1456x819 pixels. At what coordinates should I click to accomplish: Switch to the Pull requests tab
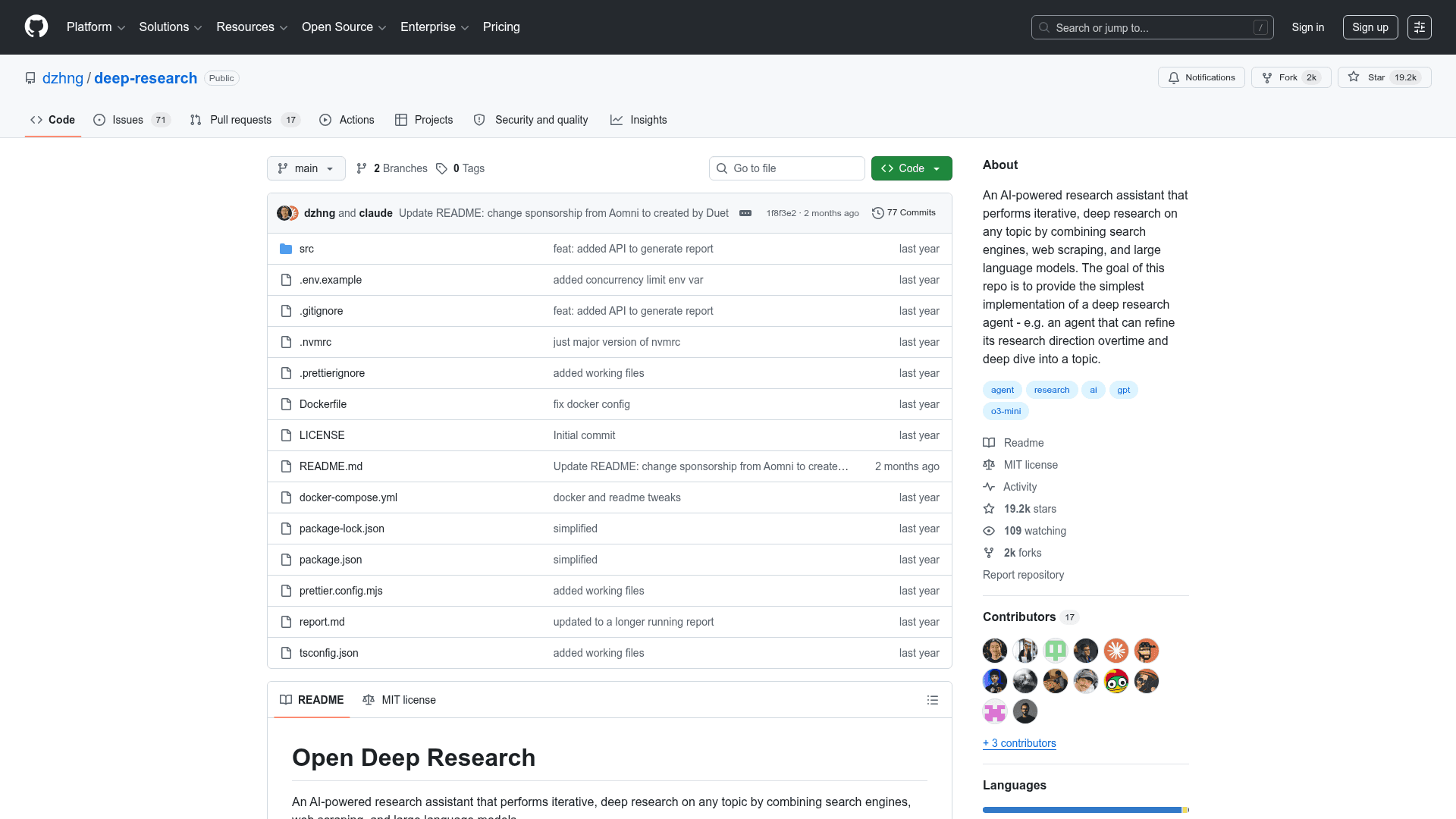[x=245, y=120]
